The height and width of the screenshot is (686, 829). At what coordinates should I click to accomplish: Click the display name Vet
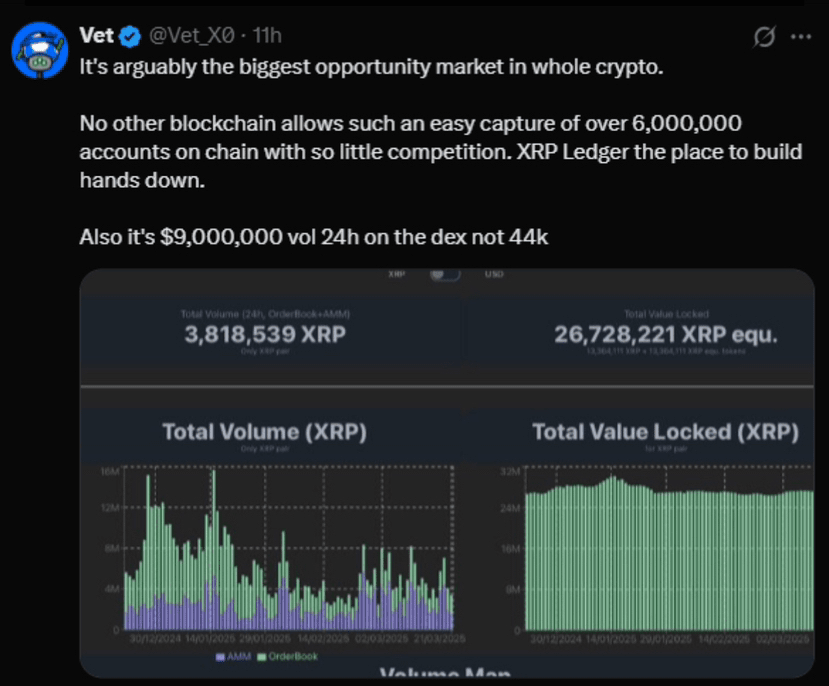97,37
